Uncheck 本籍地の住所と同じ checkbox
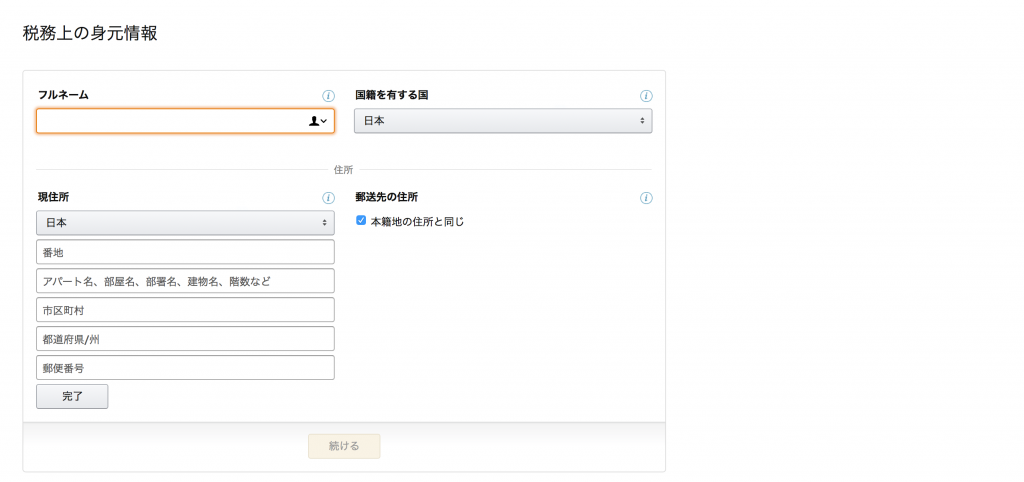1024x482 pixels. (360, 221)
